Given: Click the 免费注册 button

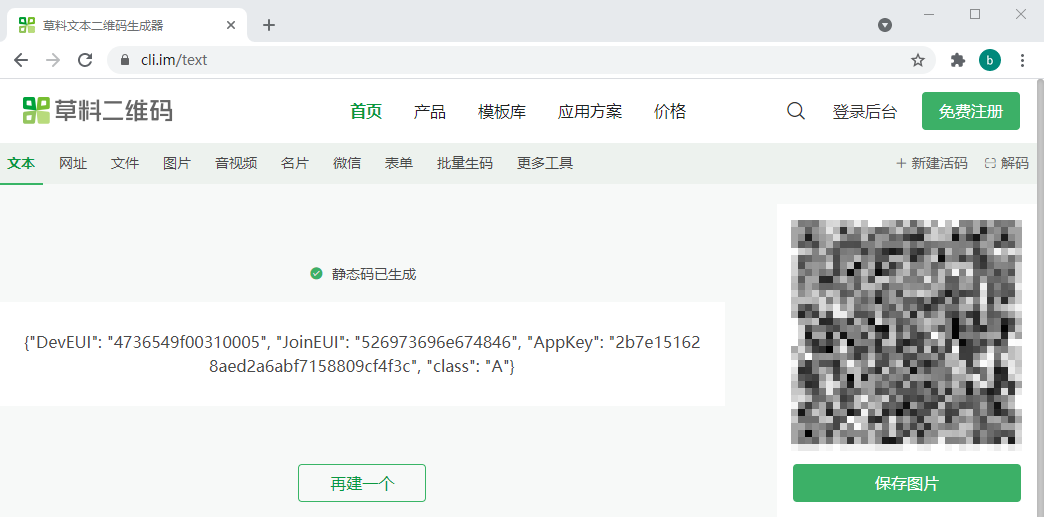Looking at the screenshot, I should click(970, 111).
